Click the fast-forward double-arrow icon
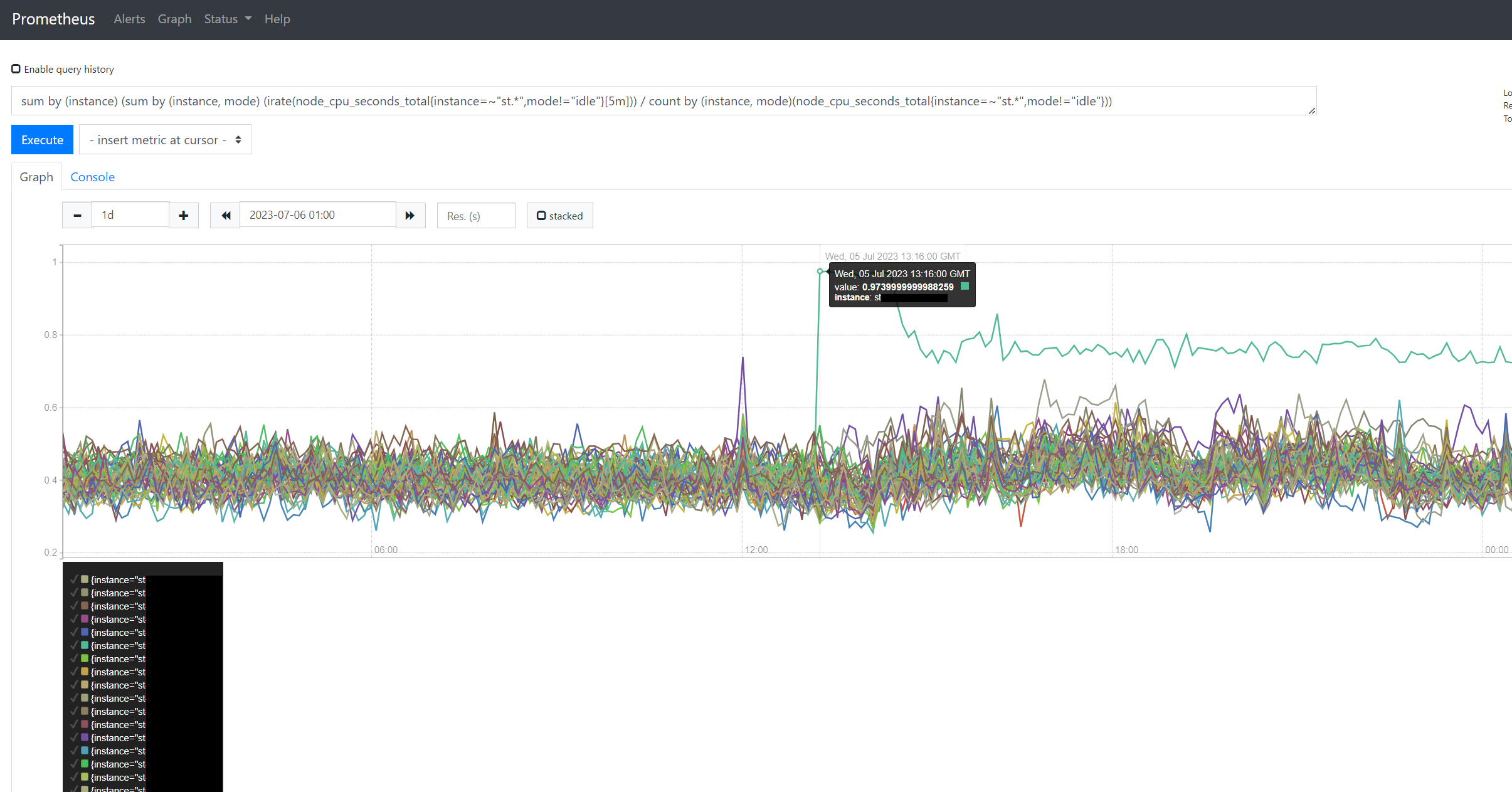The width and height of the screenshot is (1512, 792). (x=410, y=216)
